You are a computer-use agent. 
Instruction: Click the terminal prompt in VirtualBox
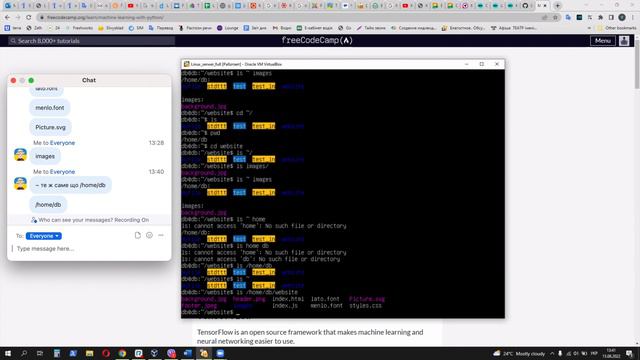tap(211, 312)
